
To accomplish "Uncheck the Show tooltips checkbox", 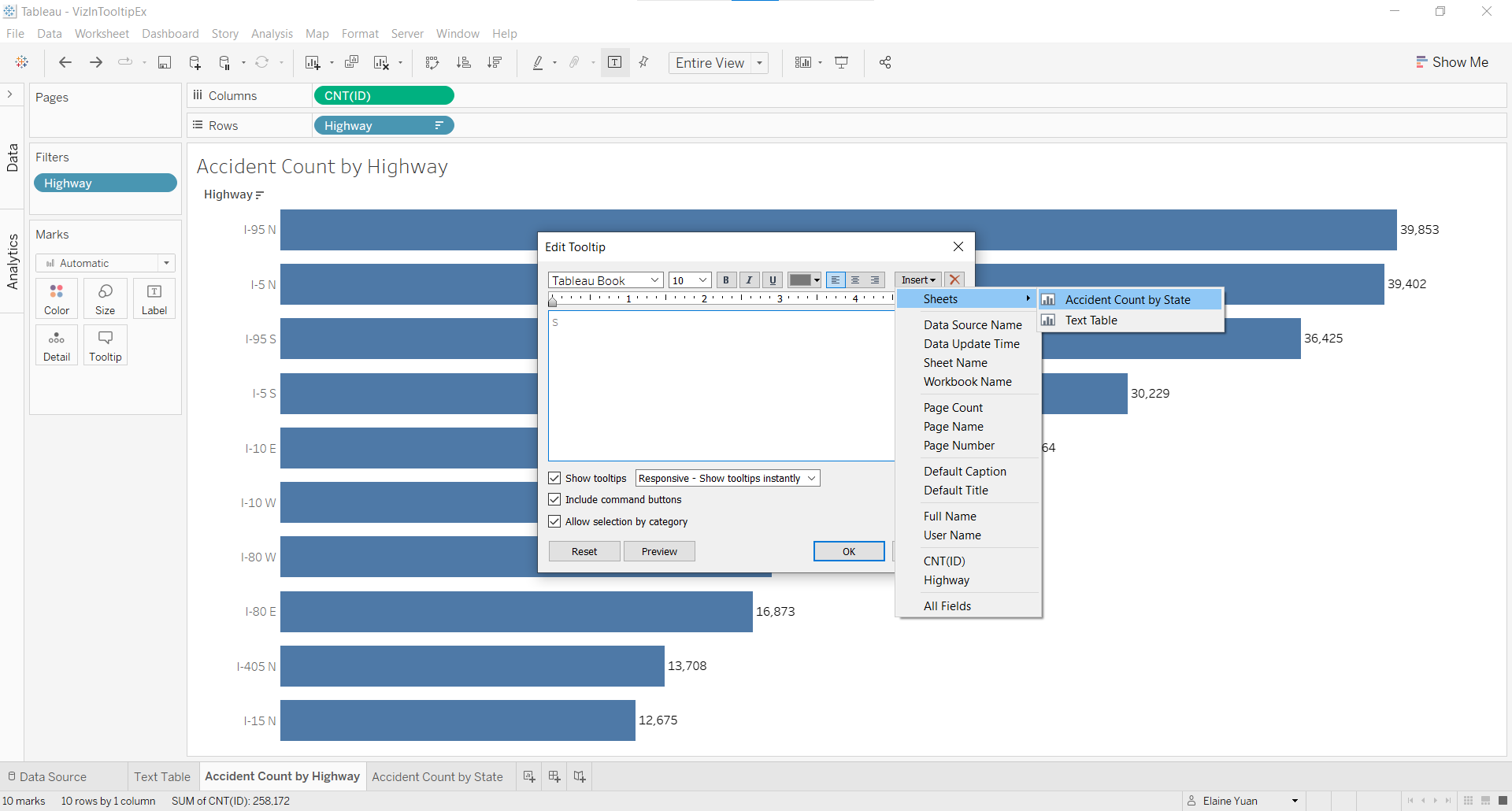I will tap(555, 479).
